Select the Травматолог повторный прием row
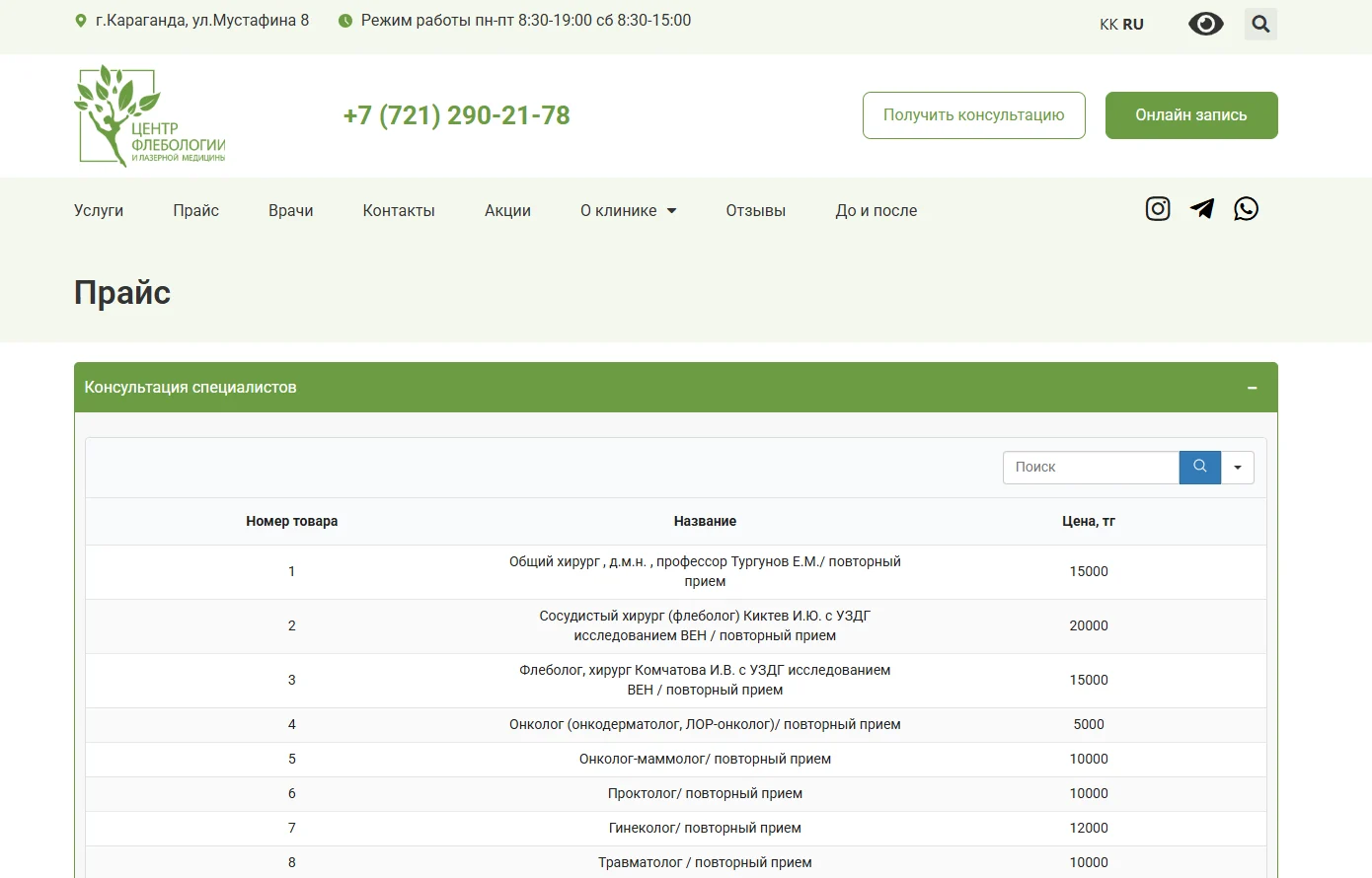The width and height of the screenshot is (1372, 878). point(676,862)
